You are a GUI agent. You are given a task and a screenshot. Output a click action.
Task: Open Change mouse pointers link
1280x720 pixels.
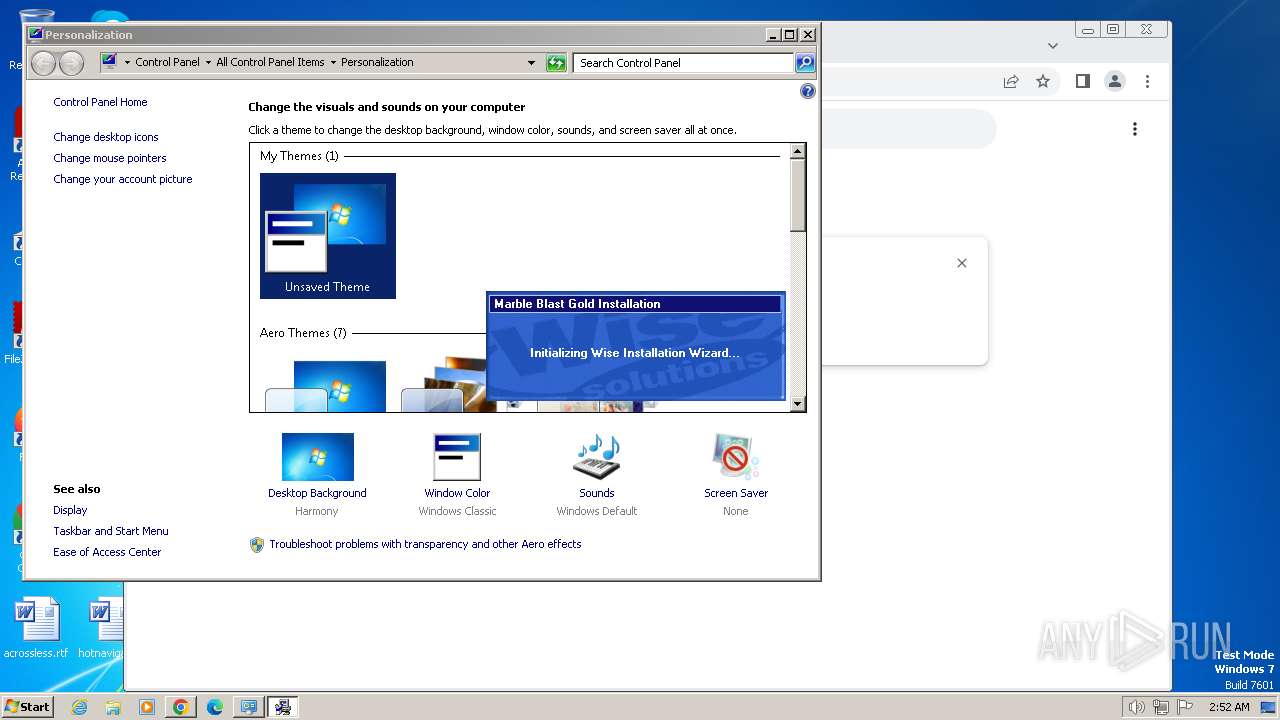click(x=110, y=158)
